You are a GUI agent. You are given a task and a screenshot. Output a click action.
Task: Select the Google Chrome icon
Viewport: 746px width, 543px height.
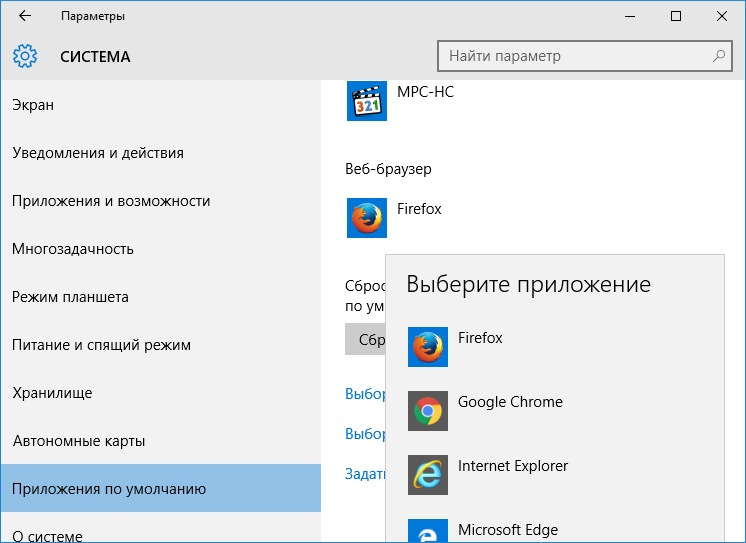428,411
